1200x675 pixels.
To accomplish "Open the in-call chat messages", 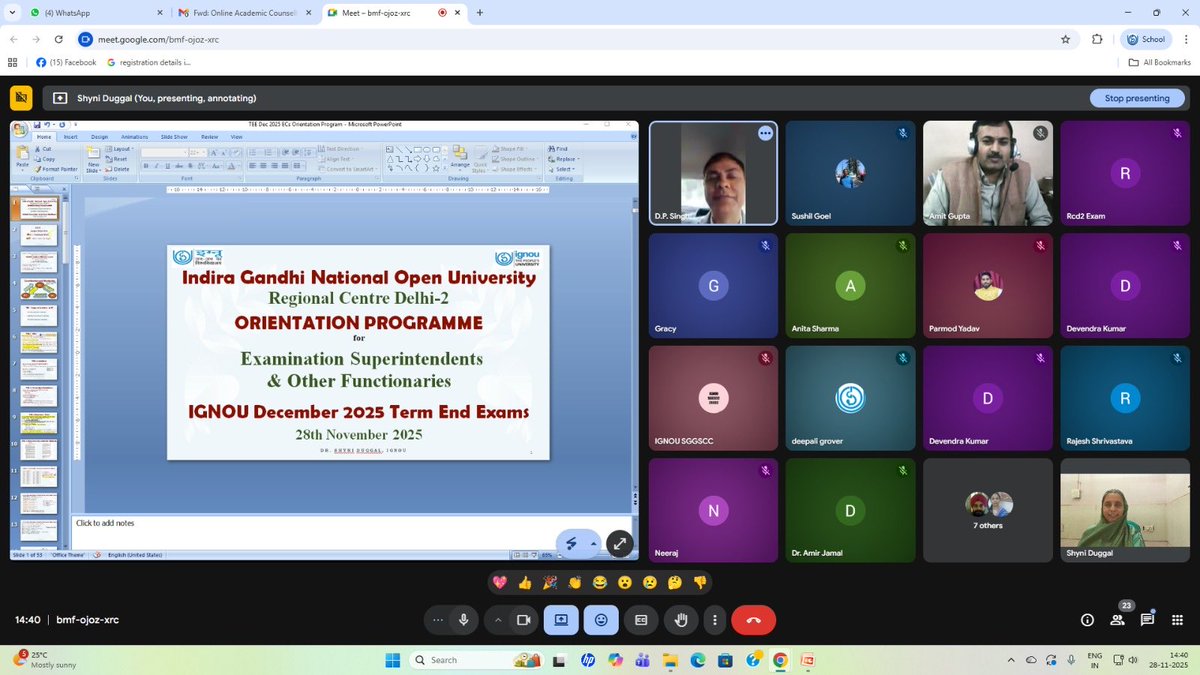I will click(x=1148, y=620).
